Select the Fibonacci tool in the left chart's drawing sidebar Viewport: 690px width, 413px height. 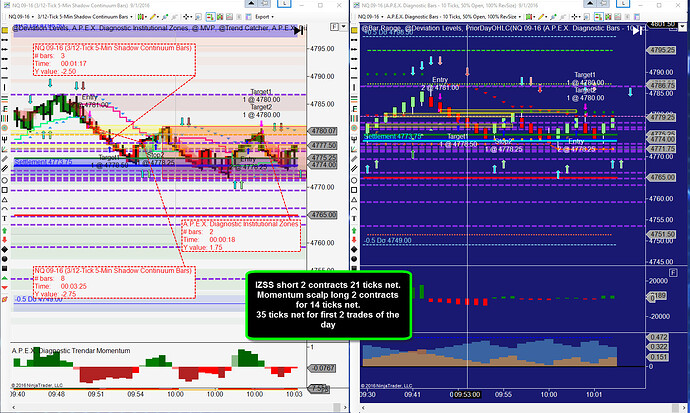click(x=5, y=109)
